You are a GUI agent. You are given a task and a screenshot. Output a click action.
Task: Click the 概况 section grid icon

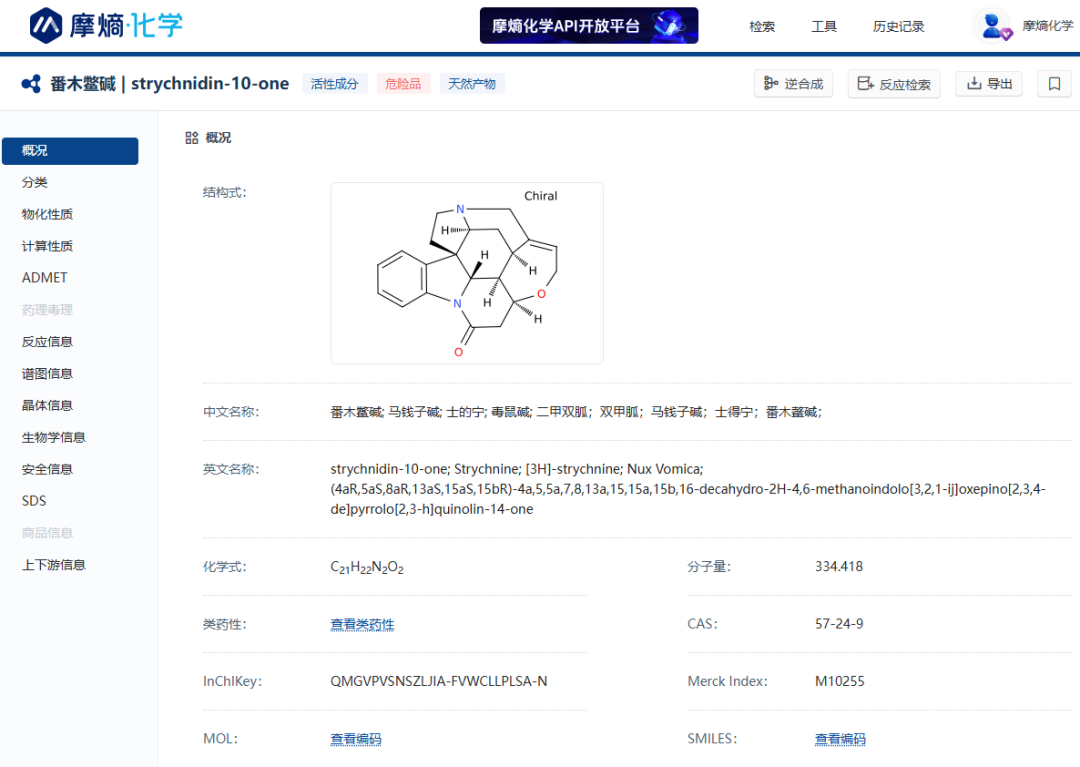coord(192,138)
